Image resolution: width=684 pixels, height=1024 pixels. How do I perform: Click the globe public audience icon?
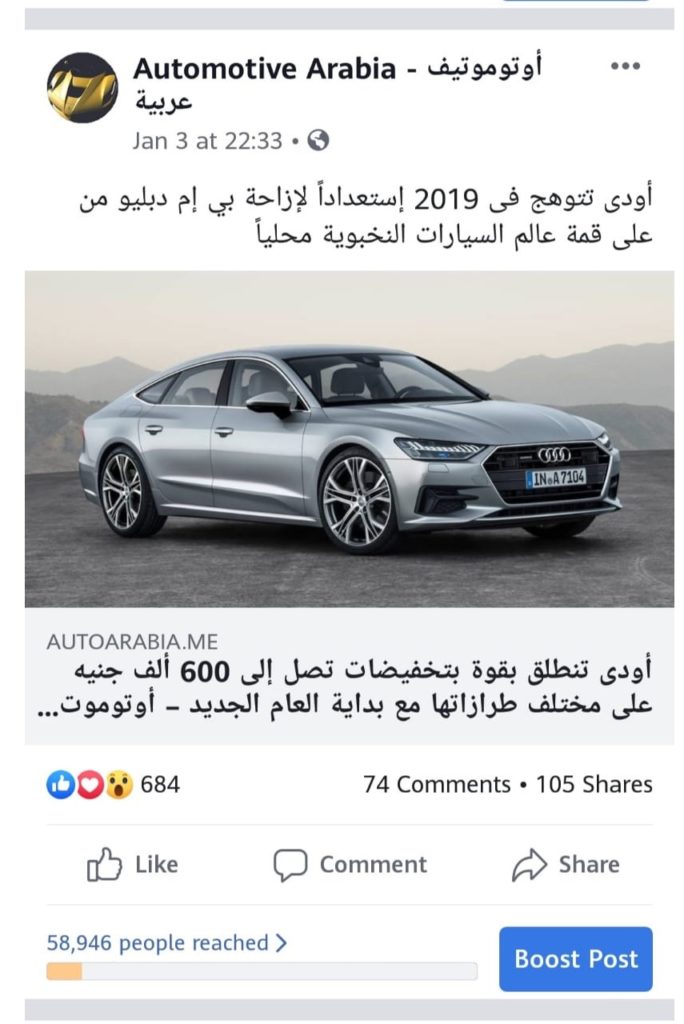[x=318, y=140]
